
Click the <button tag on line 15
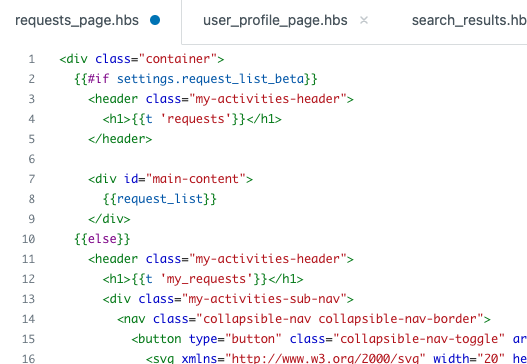(x=156, y=339)
